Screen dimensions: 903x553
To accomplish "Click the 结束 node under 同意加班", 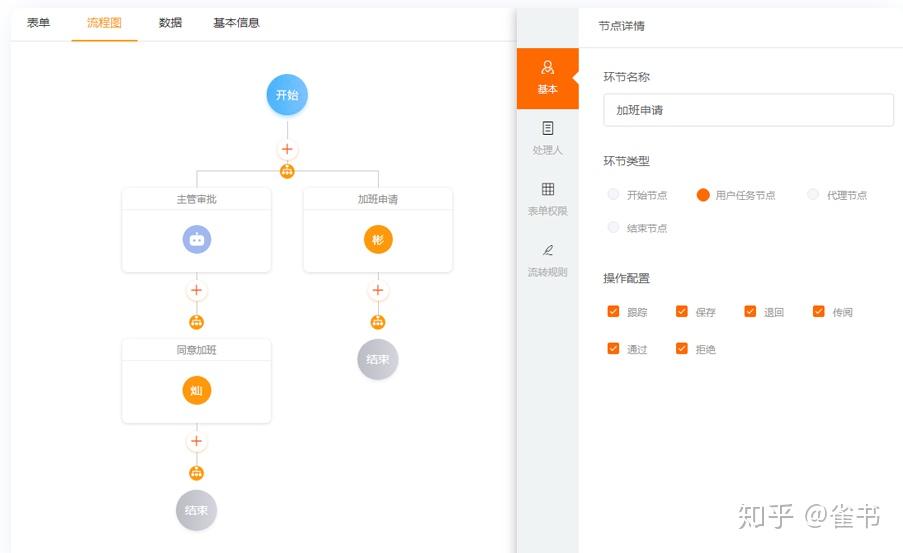I will (x=196, y=510).
